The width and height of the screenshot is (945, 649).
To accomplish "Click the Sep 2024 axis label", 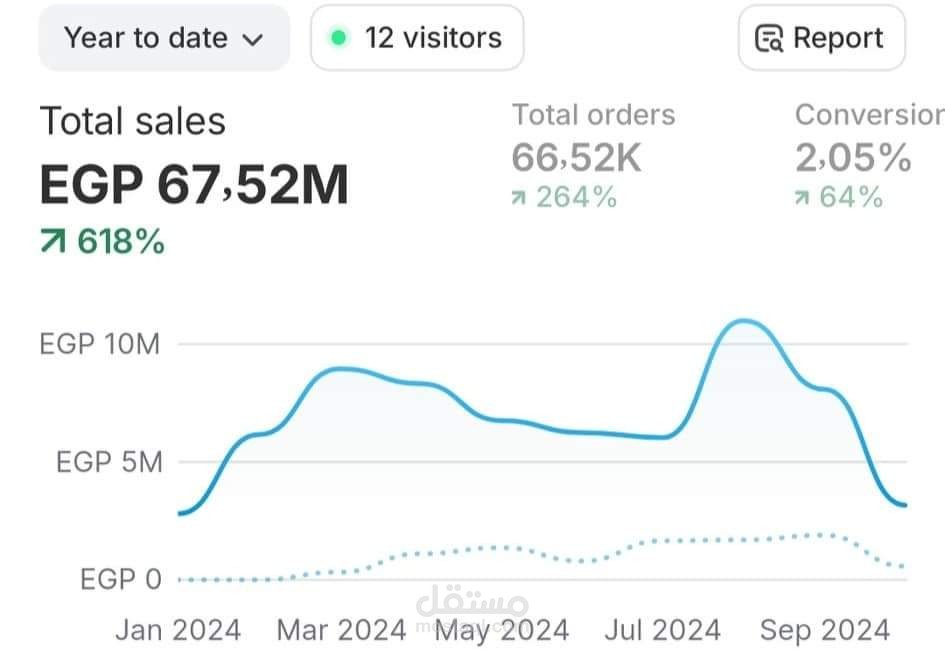I will [x=824, y=630].
